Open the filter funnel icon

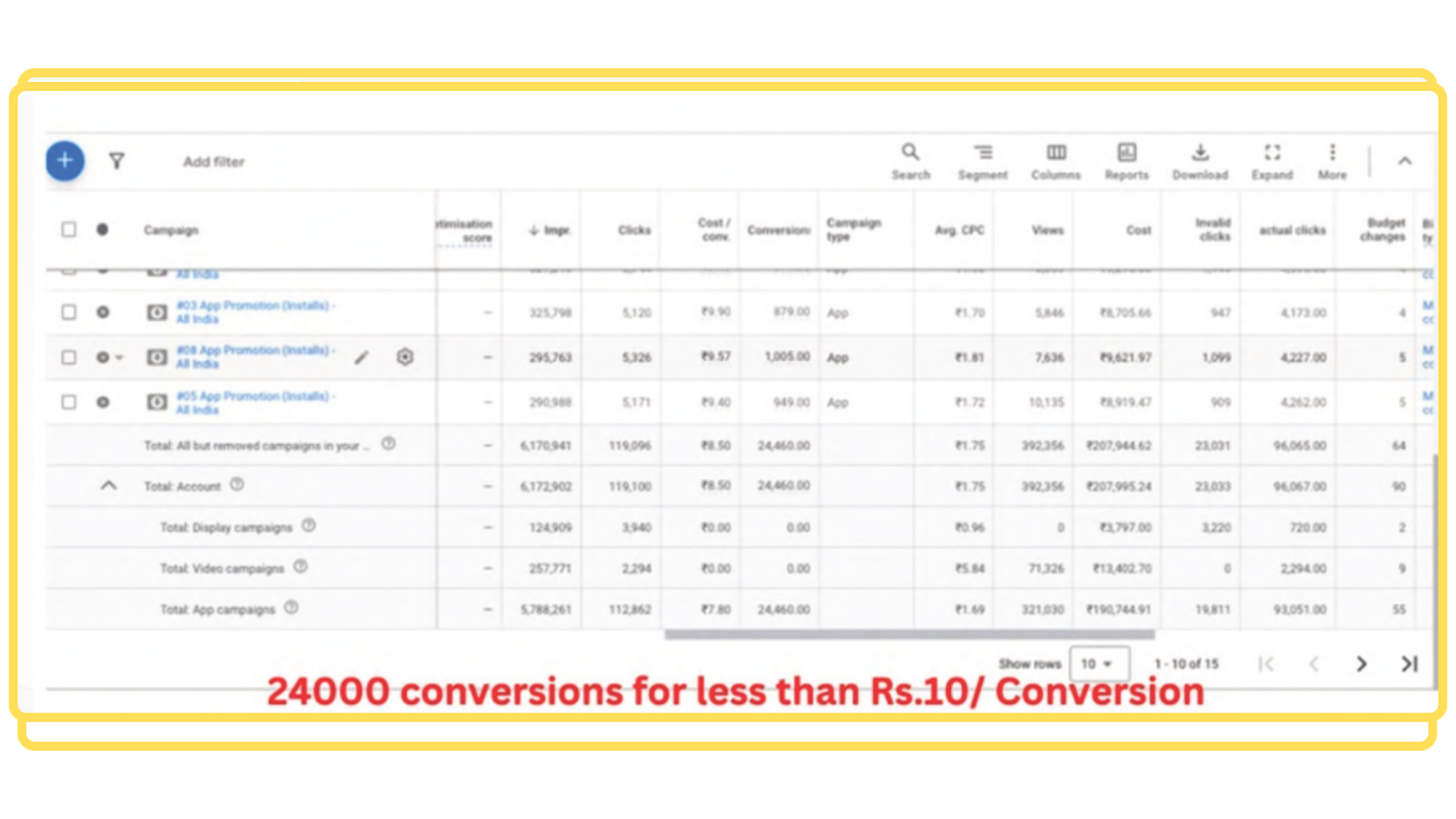pyautogui.click(x=116, y=161)
